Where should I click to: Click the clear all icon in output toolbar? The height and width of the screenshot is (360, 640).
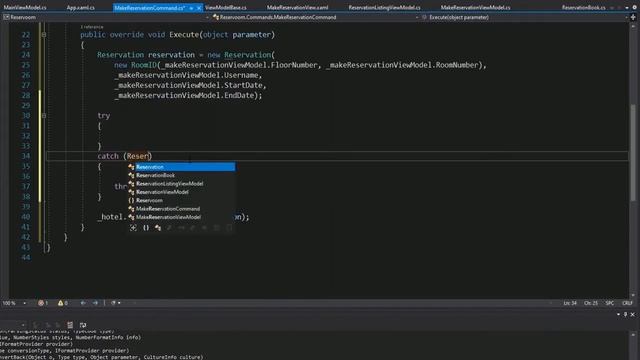tap(70, 325)
